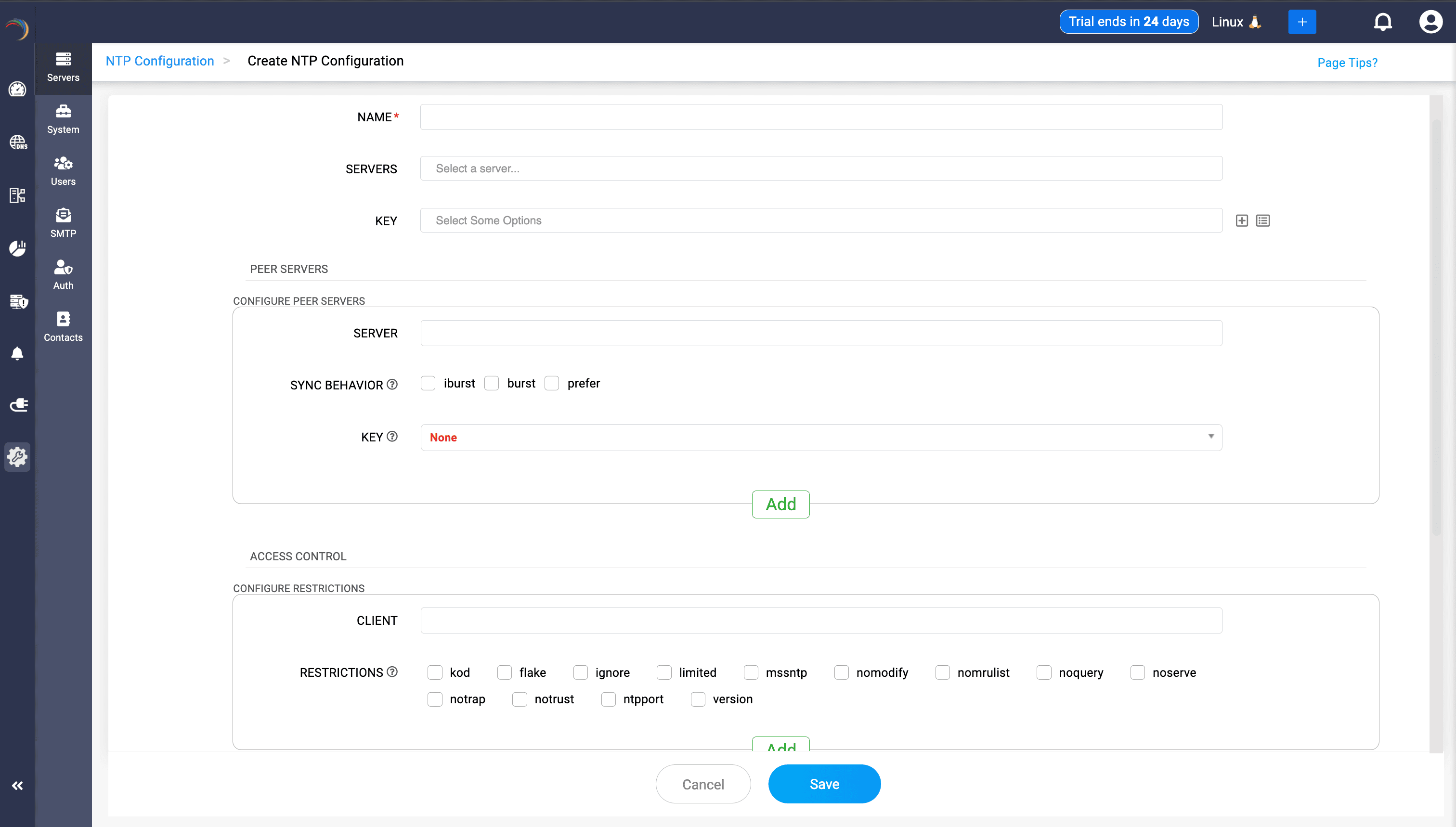Check the noquery restriction
Screen dimensions: 1456x827
(1043, 672)
